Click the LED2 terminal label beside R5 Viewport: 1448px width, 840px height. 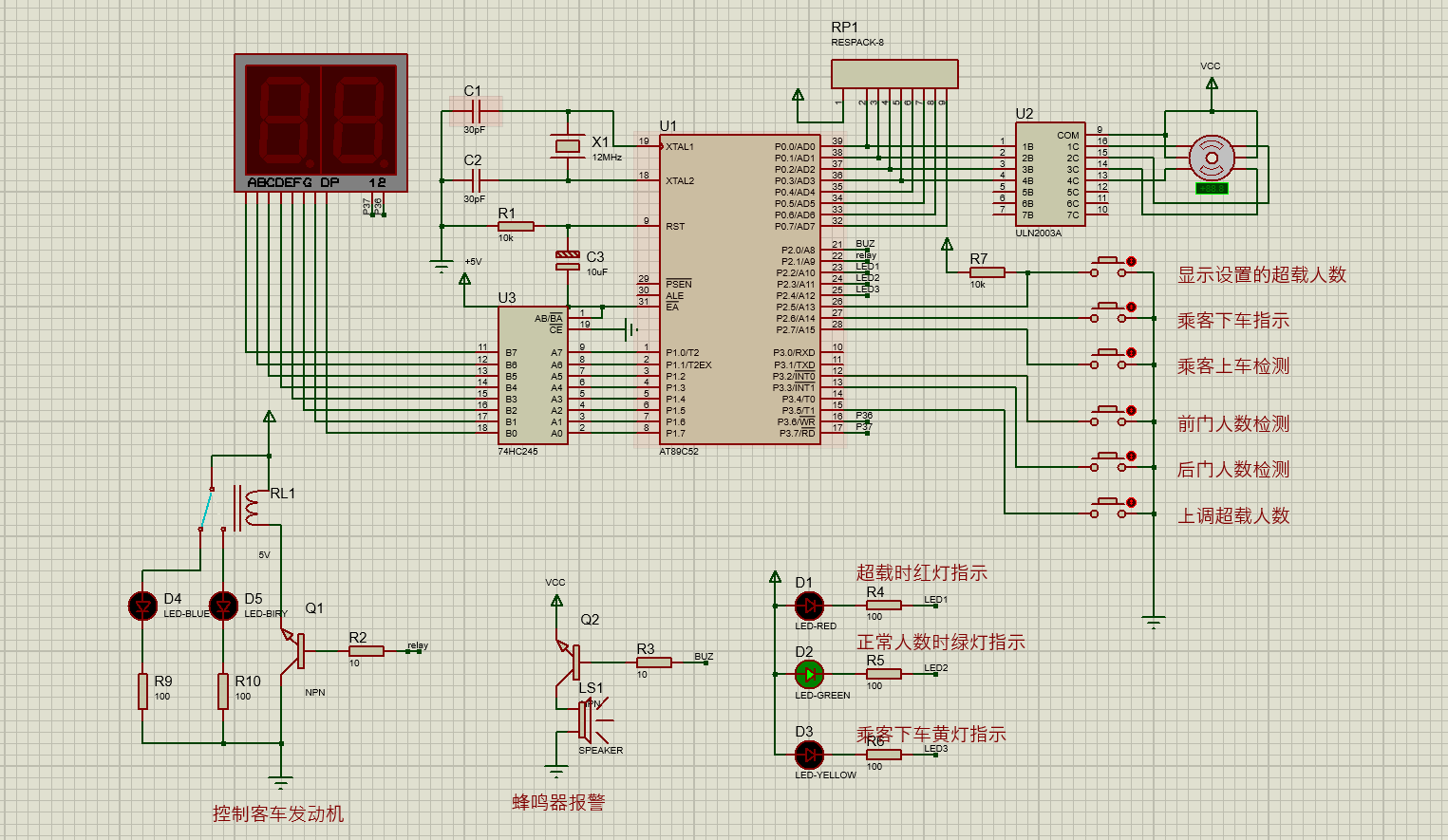[936, 668]
